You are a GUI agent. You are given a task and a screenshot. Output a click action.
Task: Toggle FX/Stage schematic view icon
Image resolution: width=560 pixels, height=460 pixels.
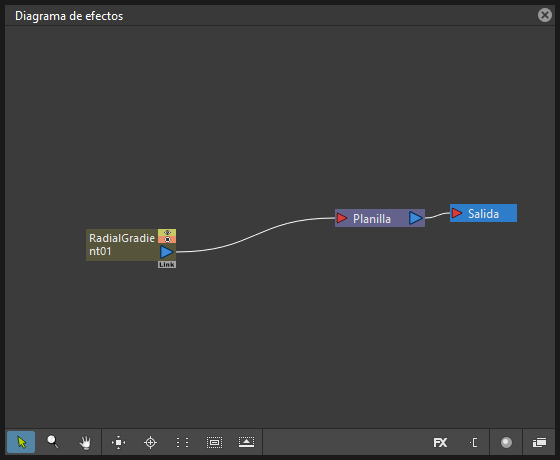(x=539, y=442)
